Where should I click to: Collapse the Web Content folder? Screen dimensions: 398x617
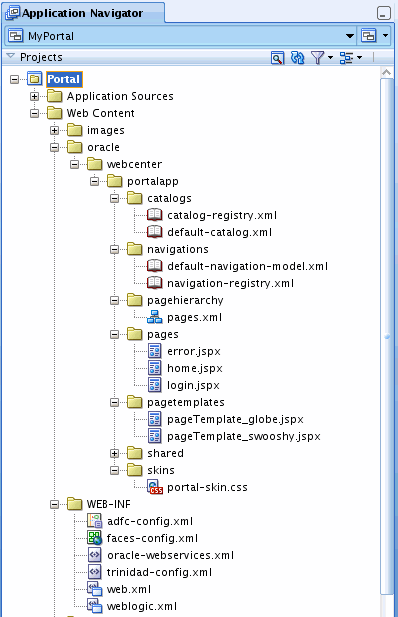35,113
